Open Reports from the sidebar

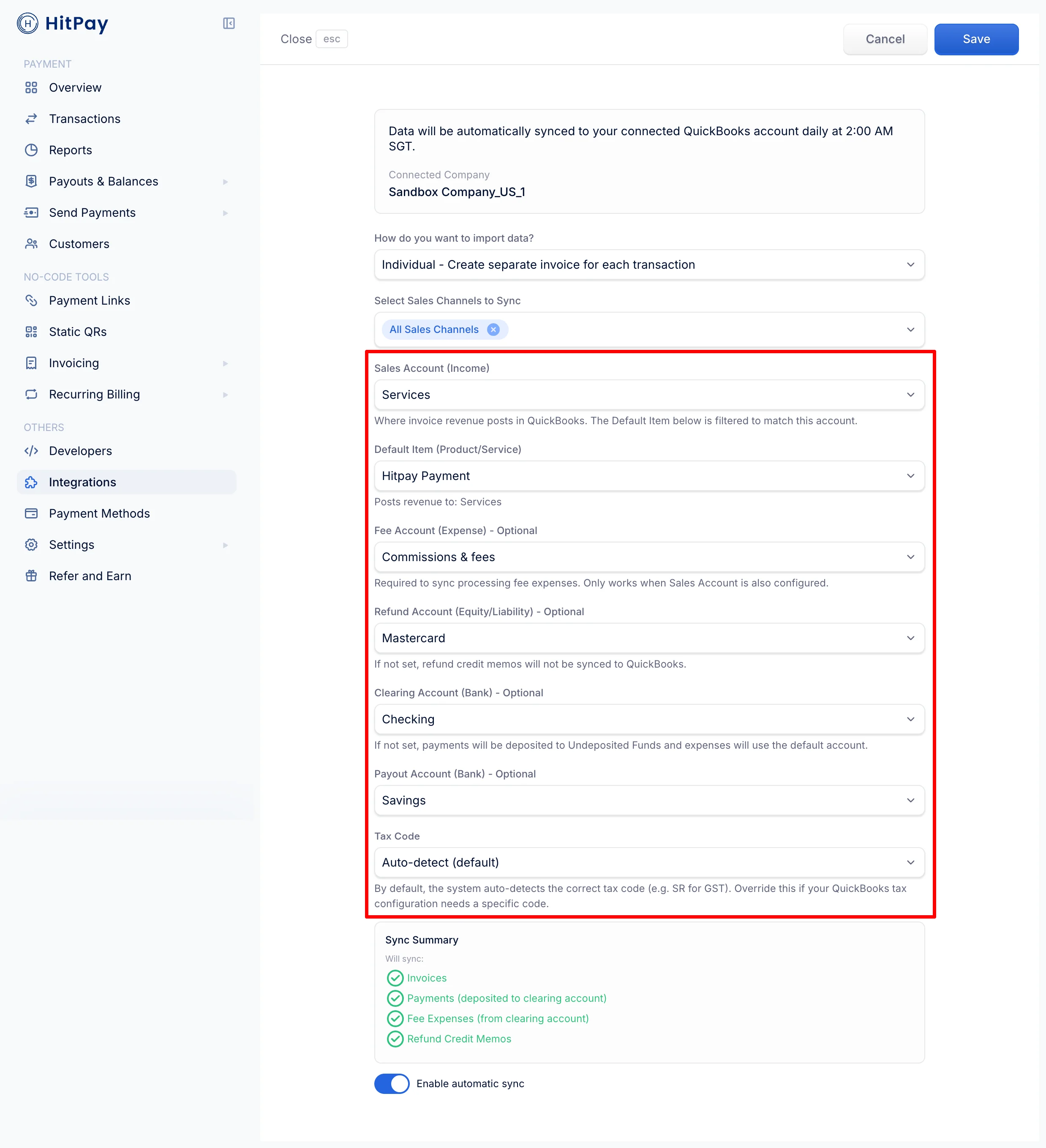(126, 150)
